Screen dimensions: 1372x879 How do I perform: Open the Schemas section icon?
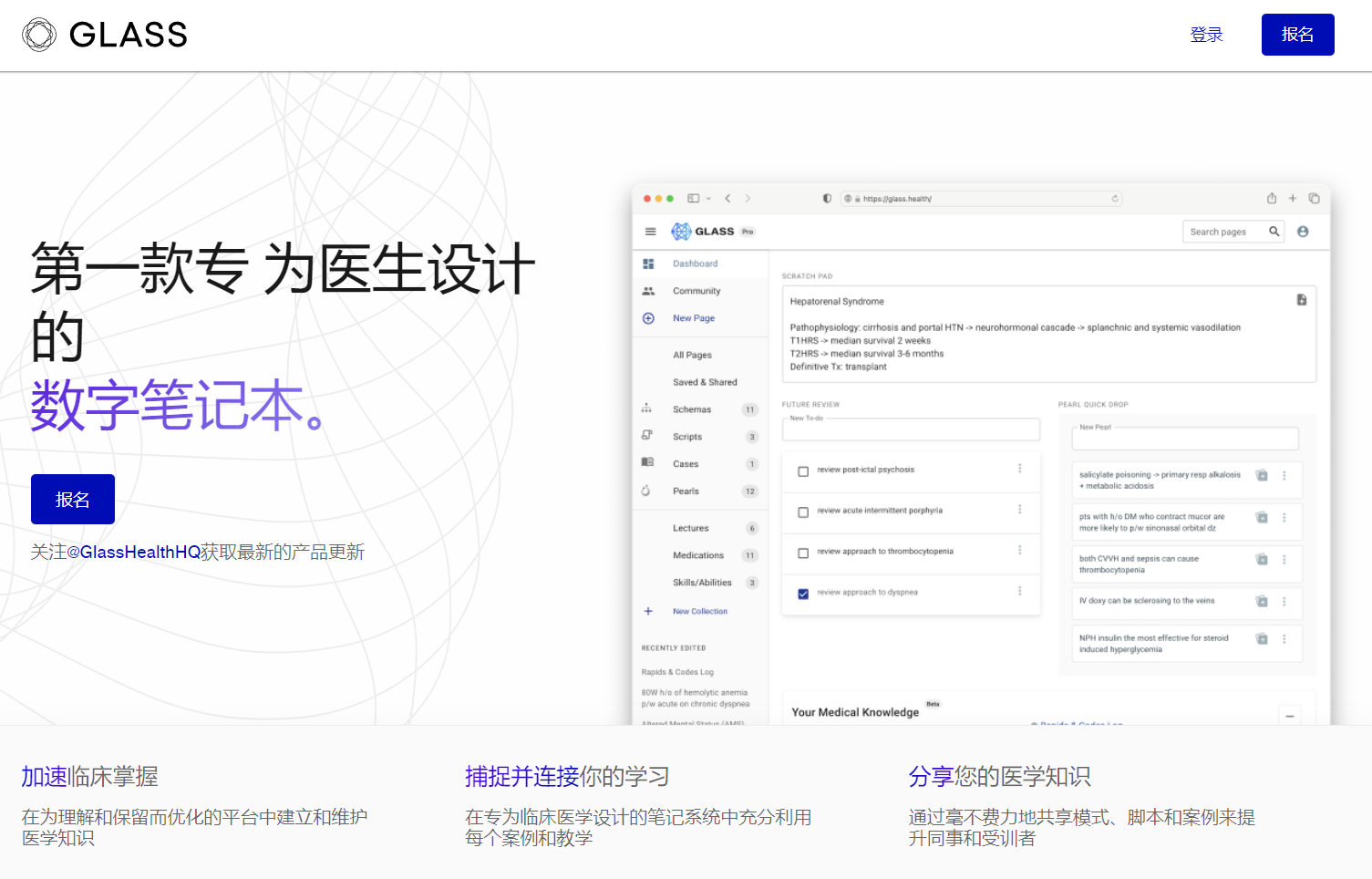pyautogui.click(x=647, y=408)
